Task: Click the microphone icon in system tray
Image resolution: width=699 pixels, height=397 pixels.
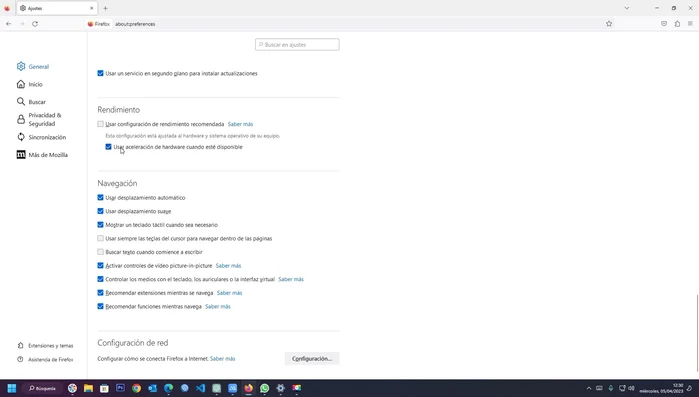Action: click(611, 388)
